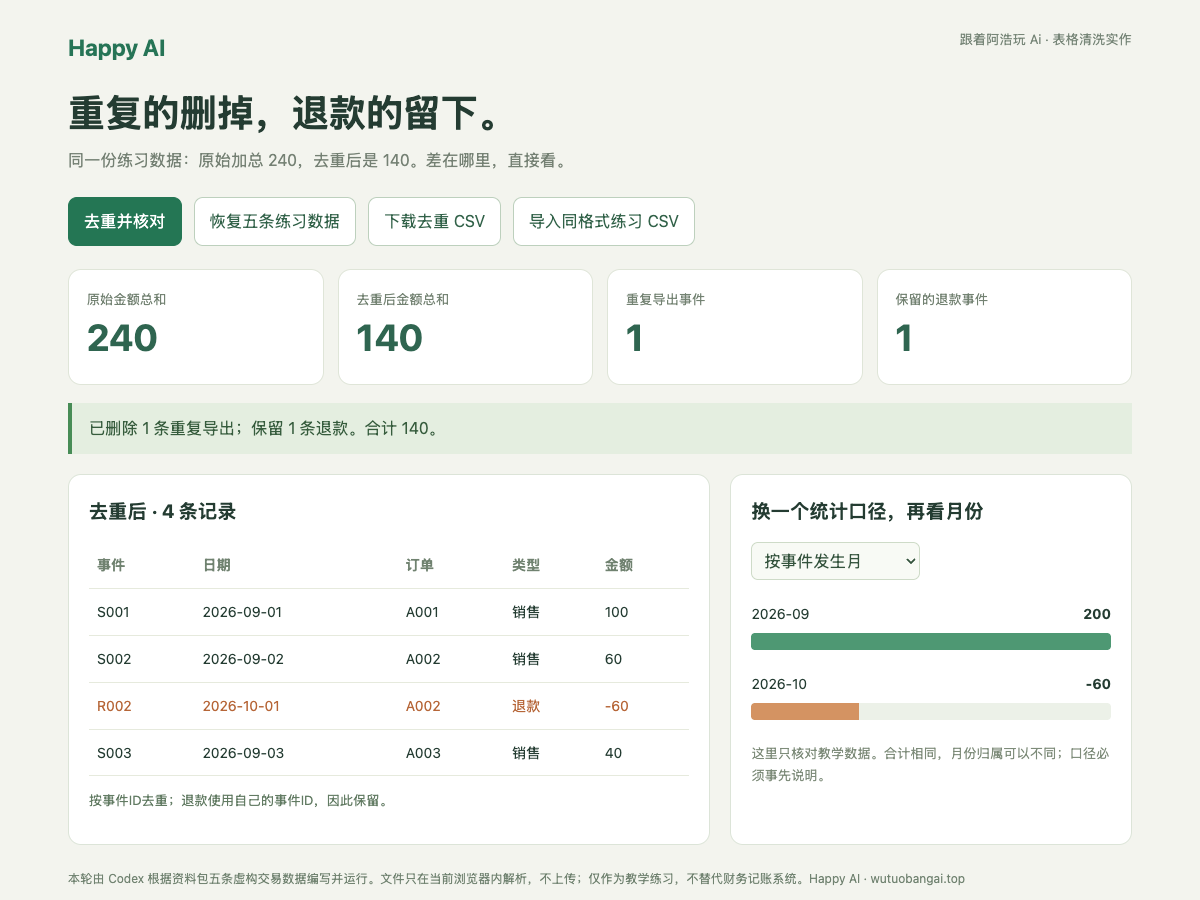
Task: Select event ID S002 in the table
Action: coord(114,659)
